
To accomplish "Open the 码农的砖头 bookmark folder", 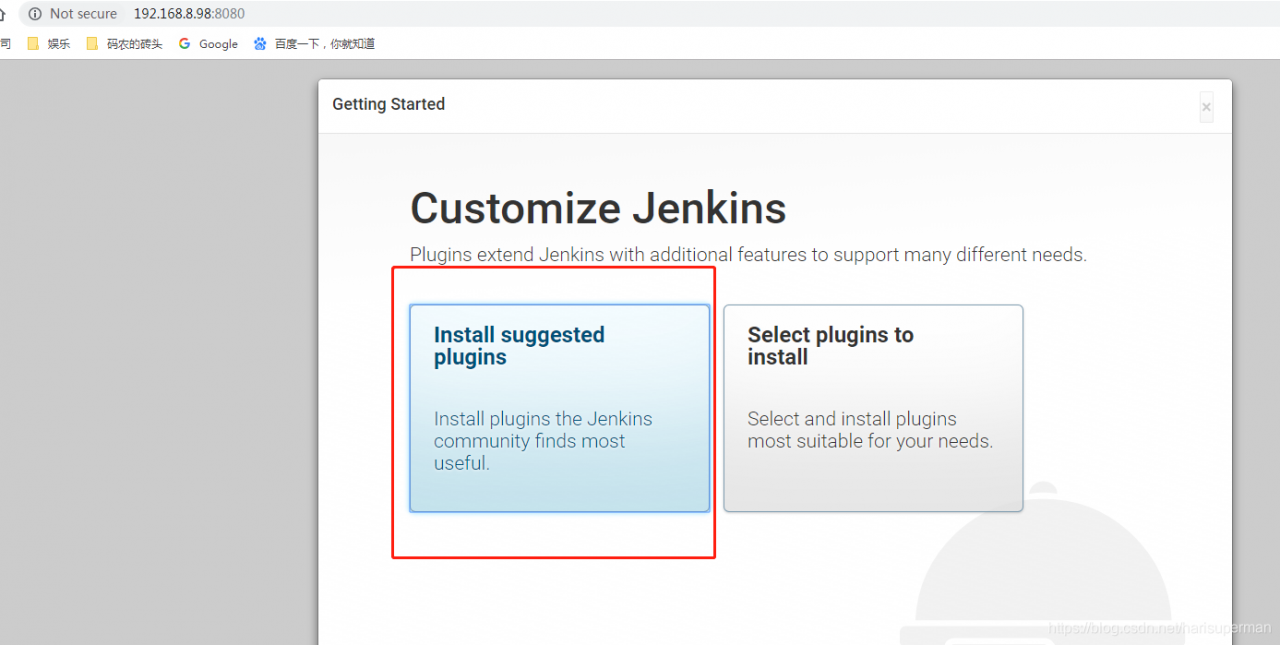I will [124, 44].
